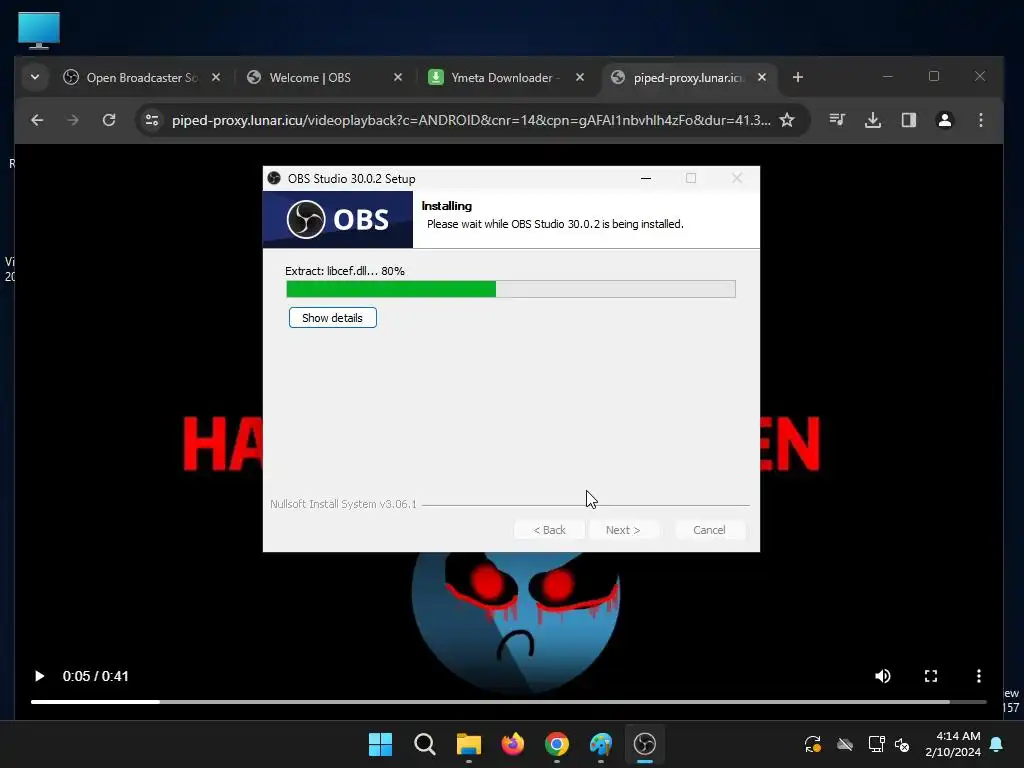This screenshot has width=1024, height=768.
Task: Reload the current page
Action: [x=109, y=120]
